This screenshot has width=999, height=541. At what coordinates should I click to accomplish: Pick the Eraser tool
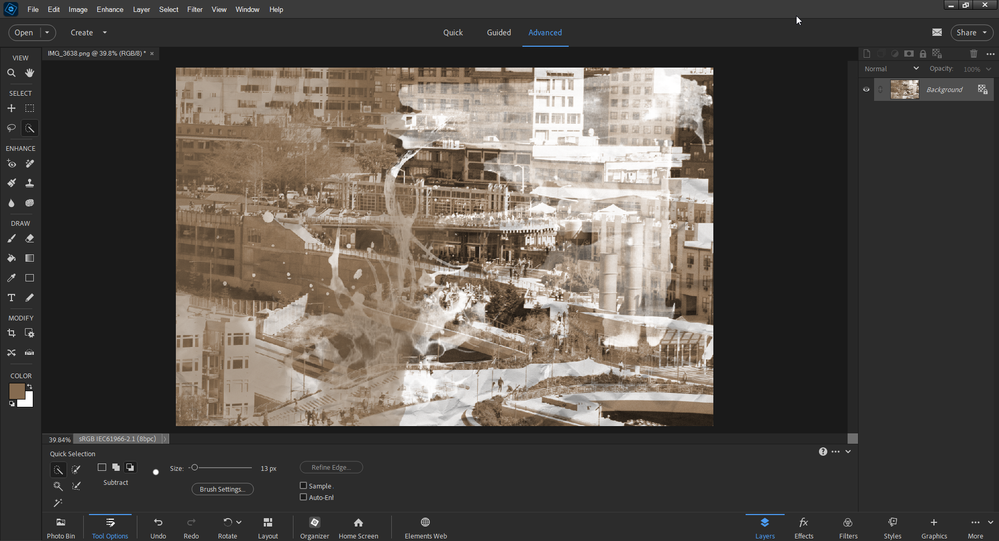[29, 238]
